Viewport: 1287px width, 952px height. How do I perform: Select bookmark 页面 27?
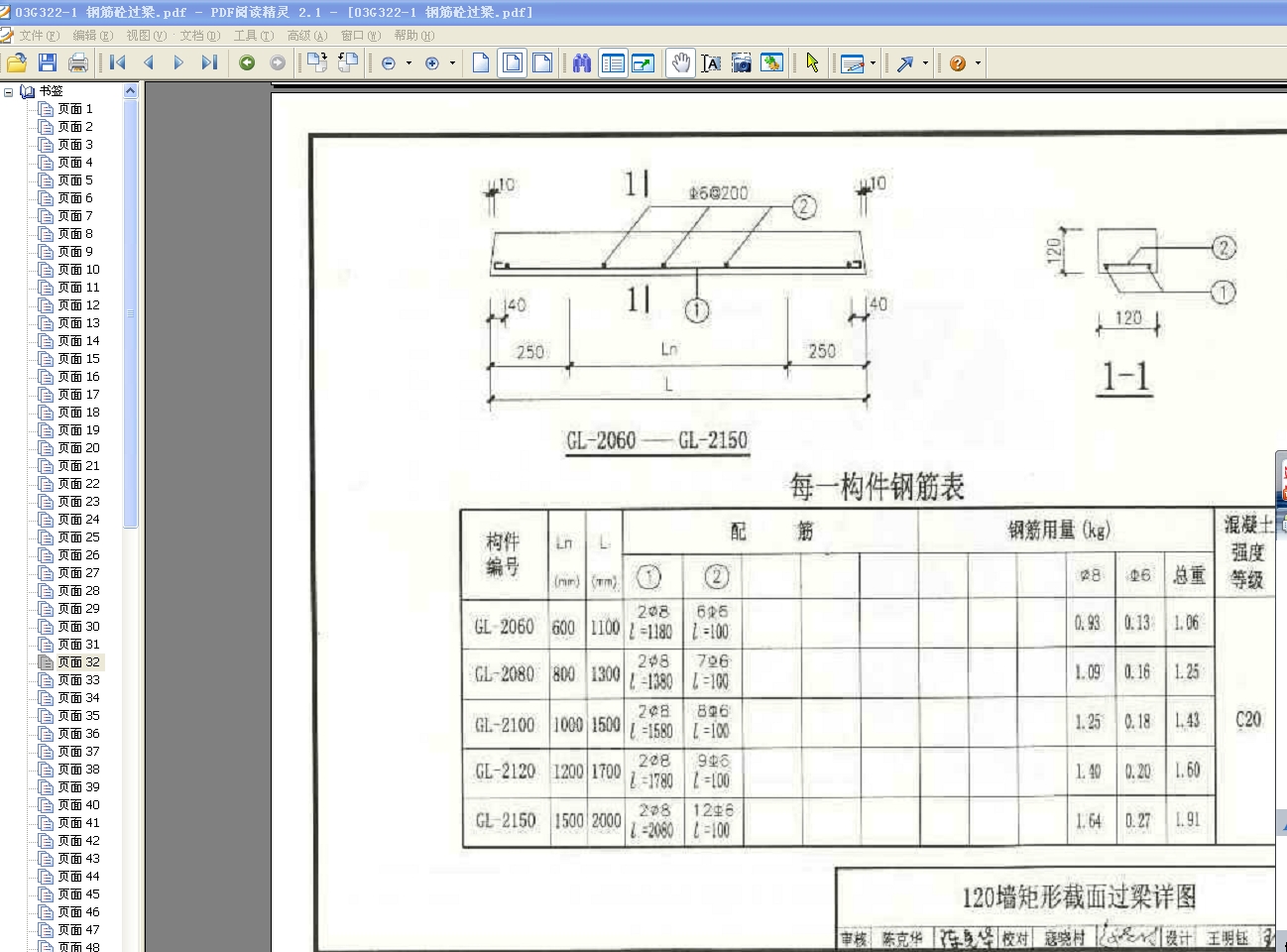coord(78,573)
